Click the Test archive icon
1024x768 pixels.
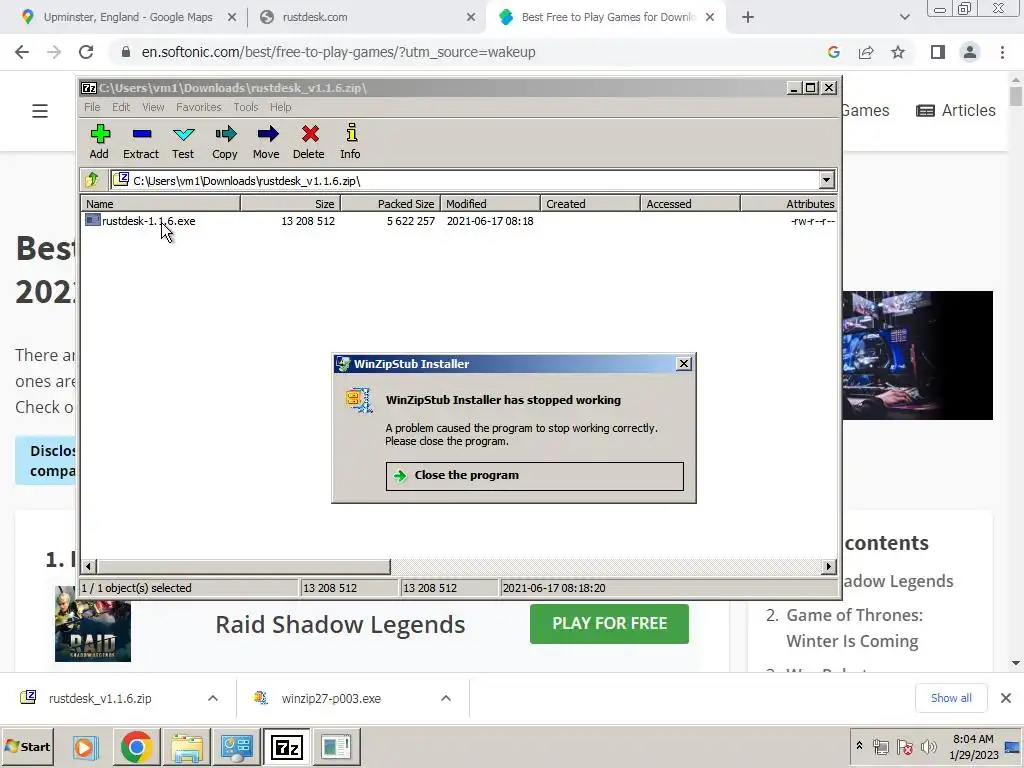tap(183, 141)
